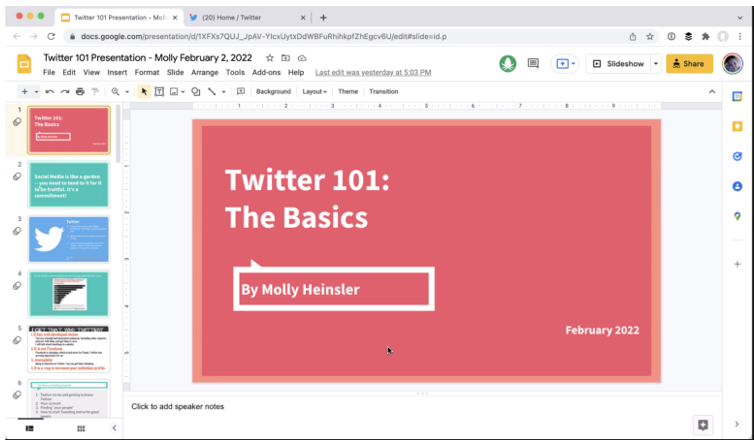Open the Explore button at bottom right
The height and width of the screenshot is (447, 754).
(x=703, y=425)
